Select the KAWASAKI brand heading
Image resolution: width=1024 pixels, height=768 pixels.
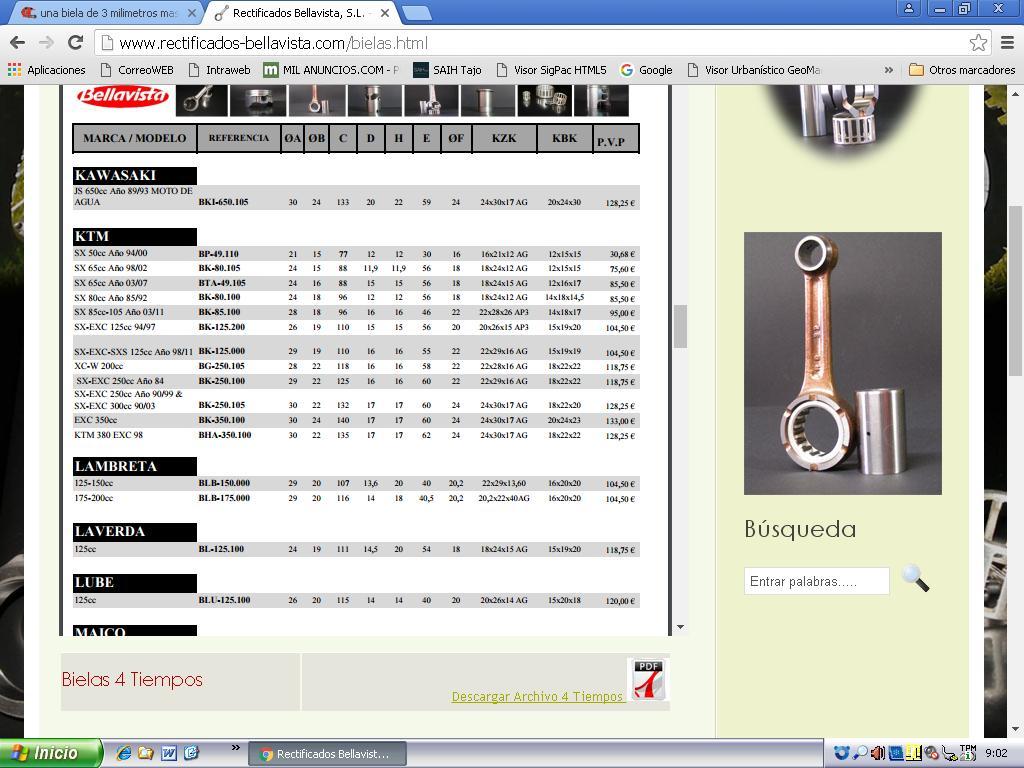coord(135,175)
